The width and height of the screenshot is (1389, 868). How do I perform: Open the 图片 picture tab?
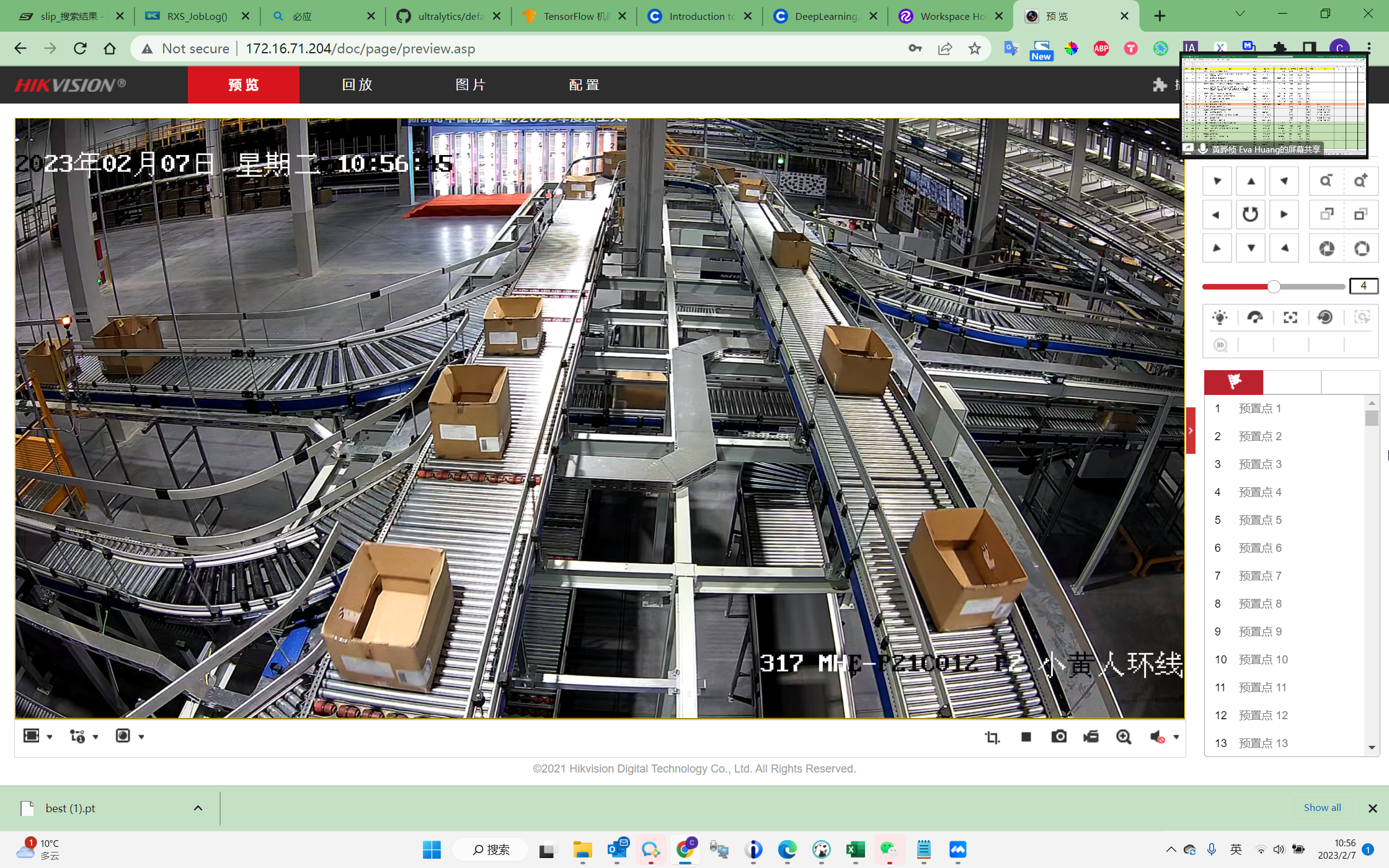click(x=471, y=85)
